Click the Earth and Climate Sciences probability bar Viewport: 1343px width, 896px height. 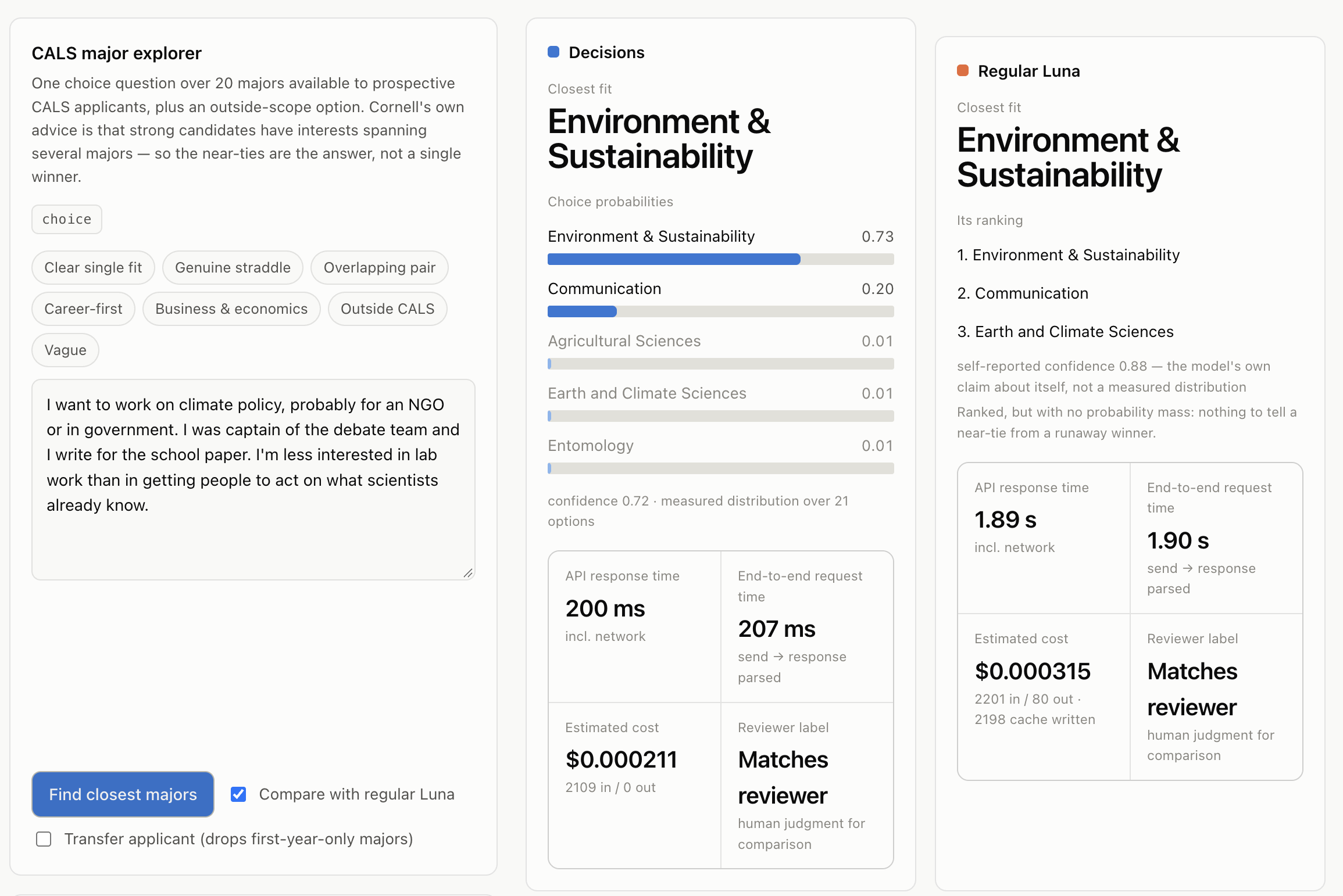pyautogui.click(x=720, y=416)
